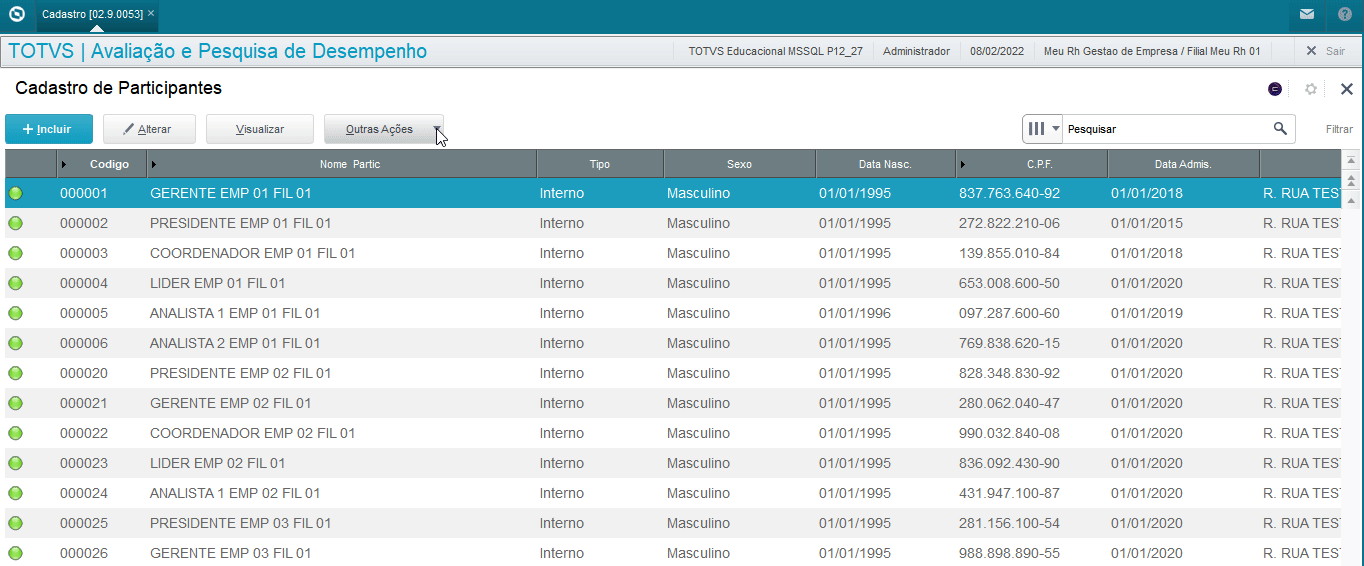Click admission date 01/01/2019 cell

pos(1147,313)
